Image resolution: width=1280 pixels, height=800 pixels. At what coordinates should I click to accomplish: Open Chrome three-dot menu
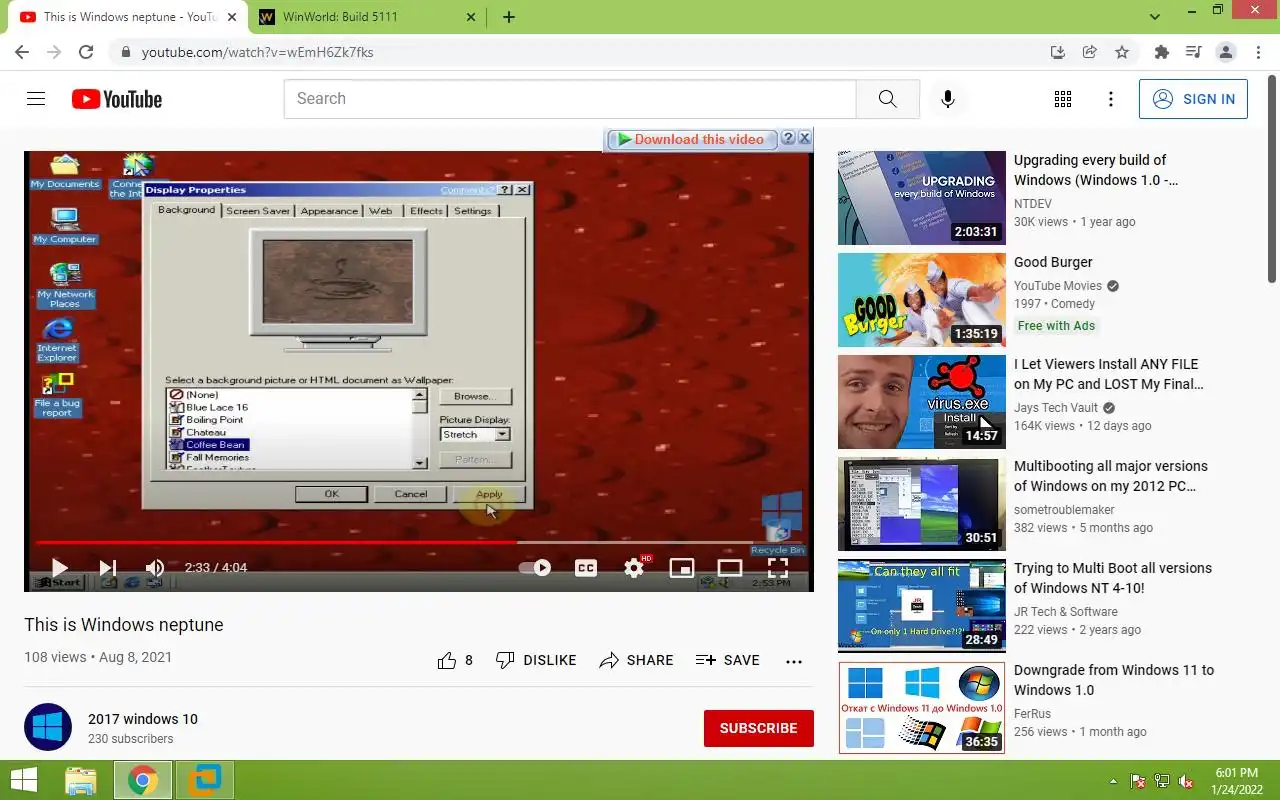point(1257,52)
